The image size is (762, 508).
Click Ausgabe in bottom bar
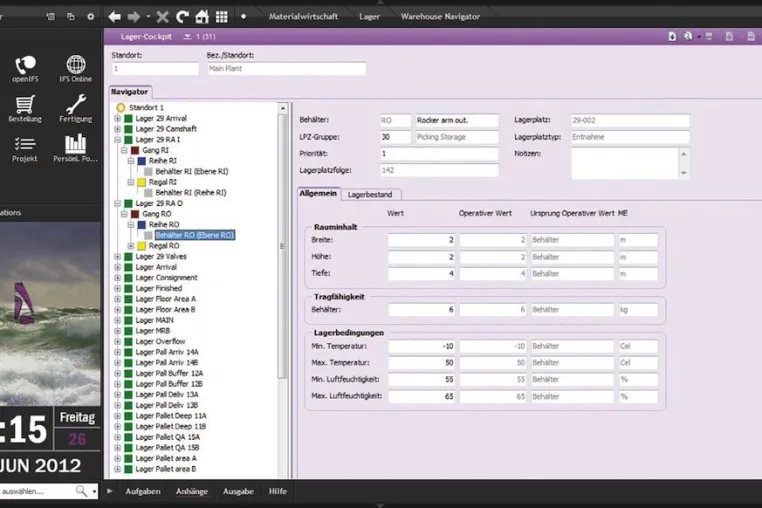point(238,491)
